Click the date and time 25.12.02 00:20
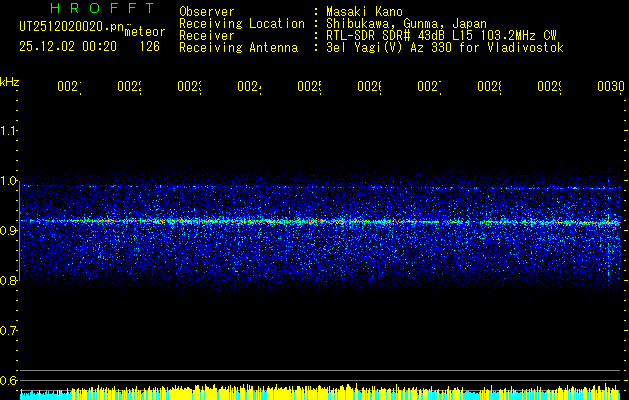Viewport: 629px width, 400px height. pos(68,47)
